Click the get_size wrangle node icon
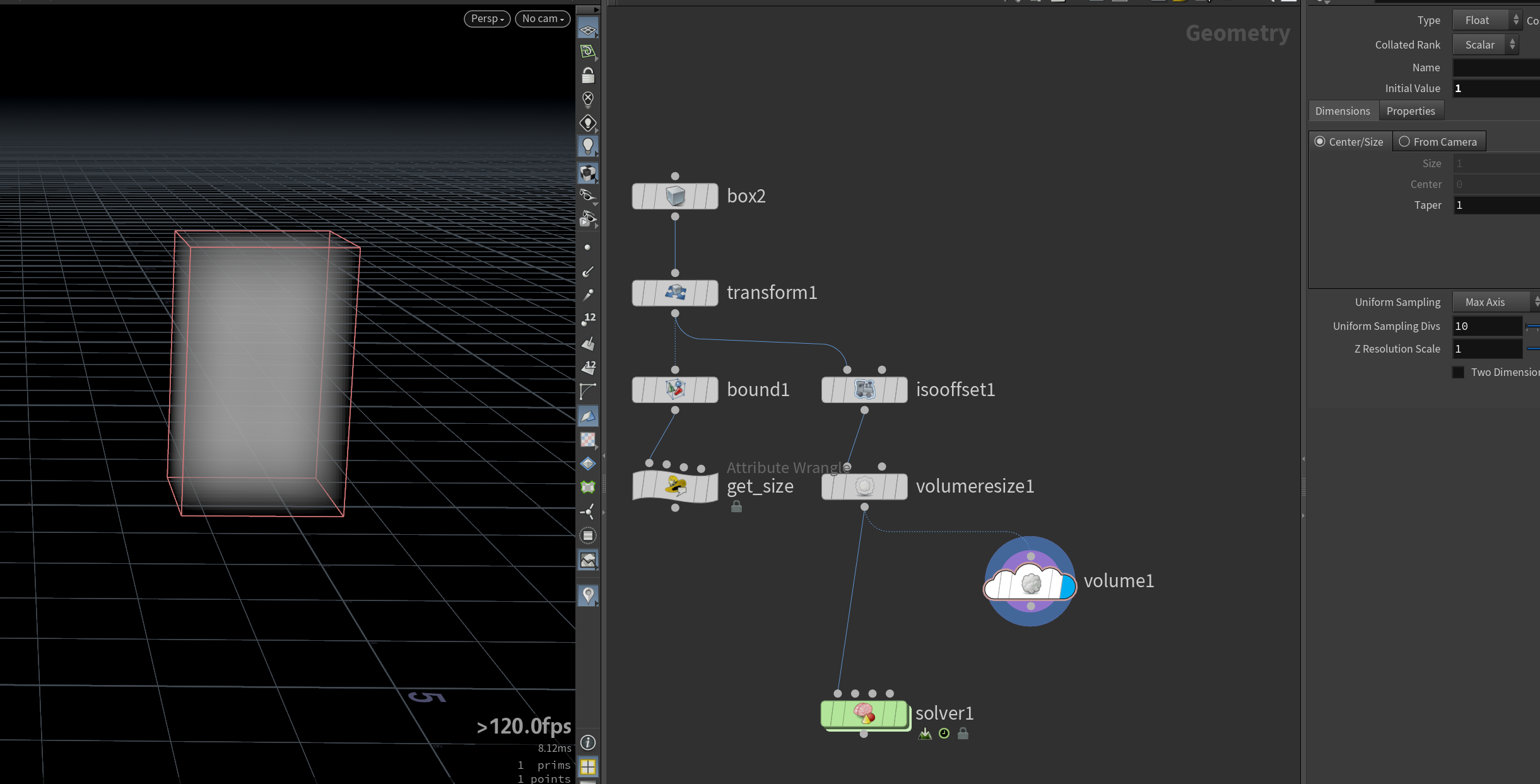1540x784 pixels. pyautogui.click(x=675, y=486)
